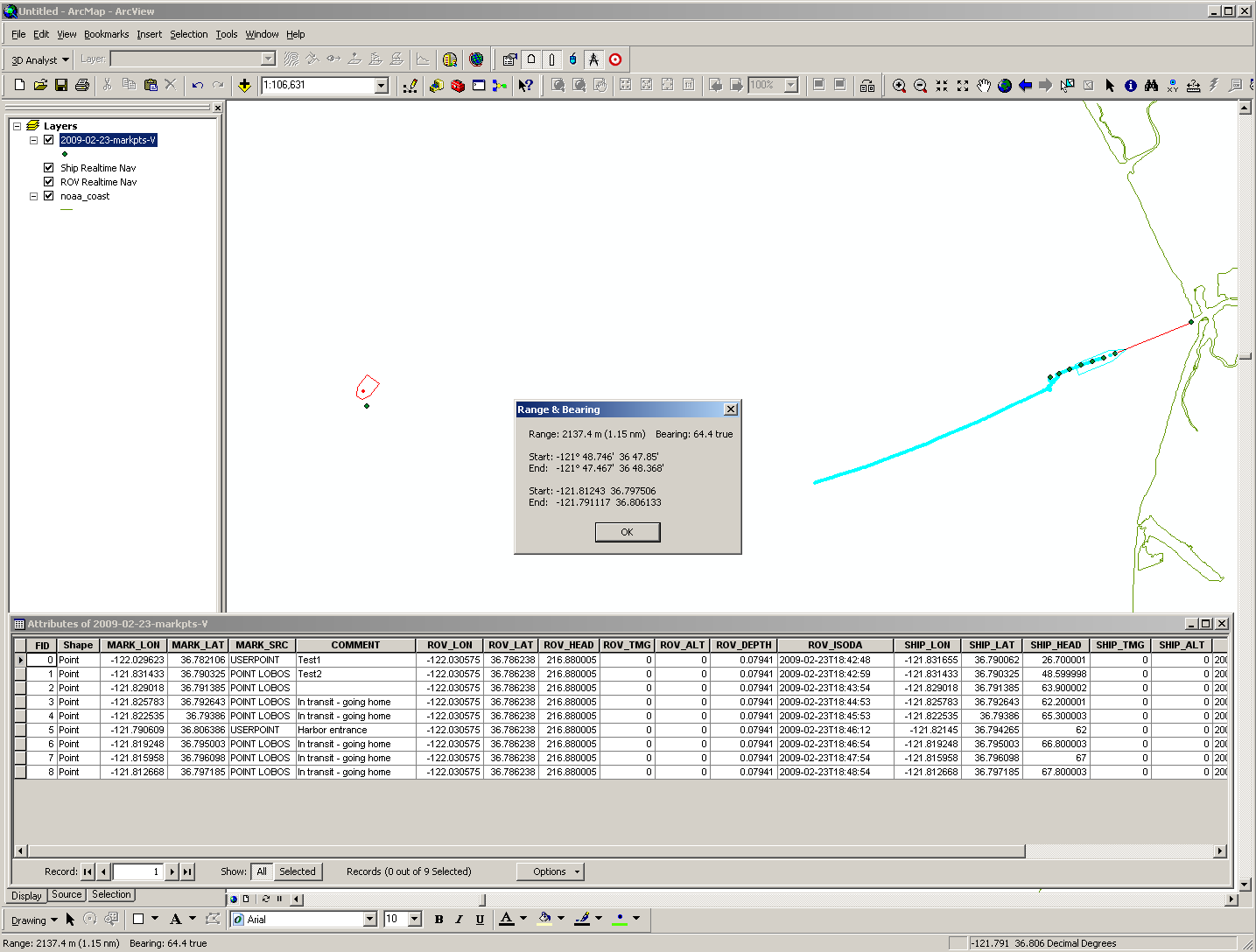Open the Selection menu
Image resolution: width=1256 pixels, height=952 pixels.
[x=189, y=34]
